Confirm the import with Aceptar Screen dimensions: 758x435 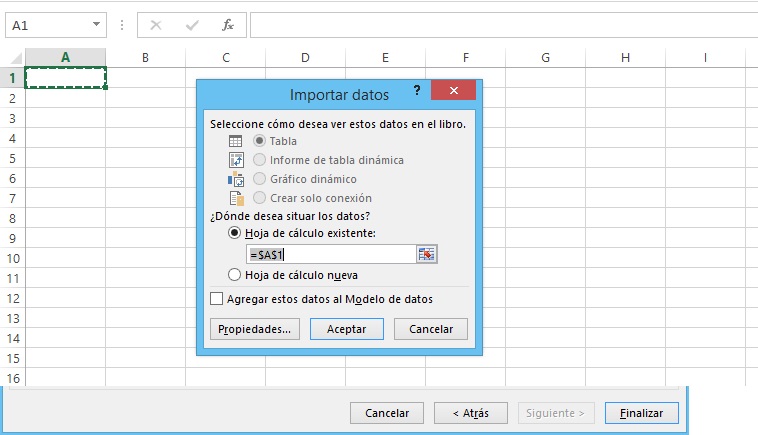click(346, 329)
